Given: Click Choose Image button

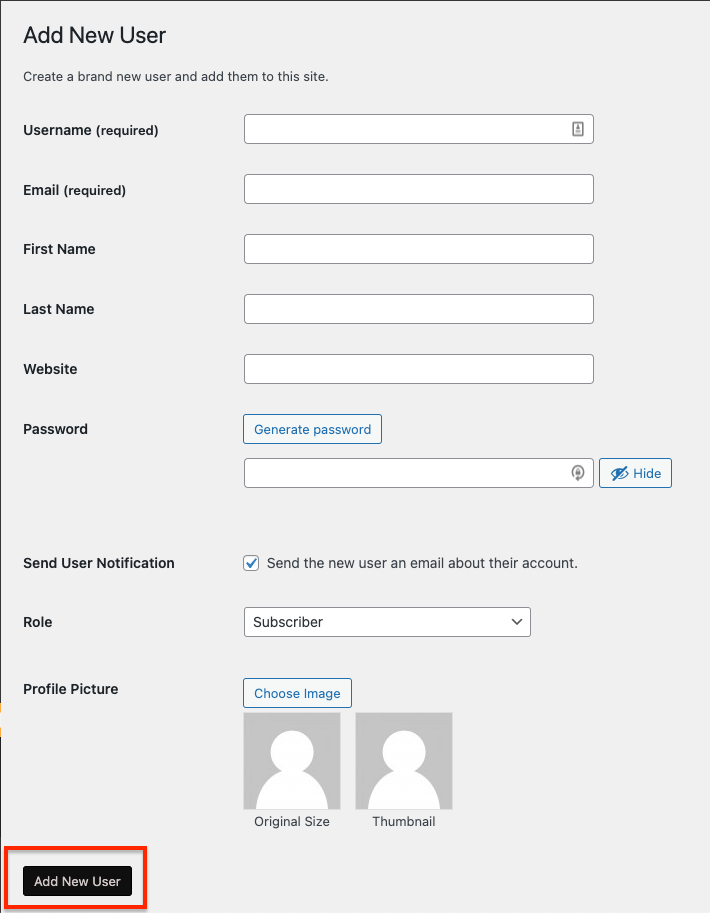Looking at the screenshot, I should (x=297, y=693).
